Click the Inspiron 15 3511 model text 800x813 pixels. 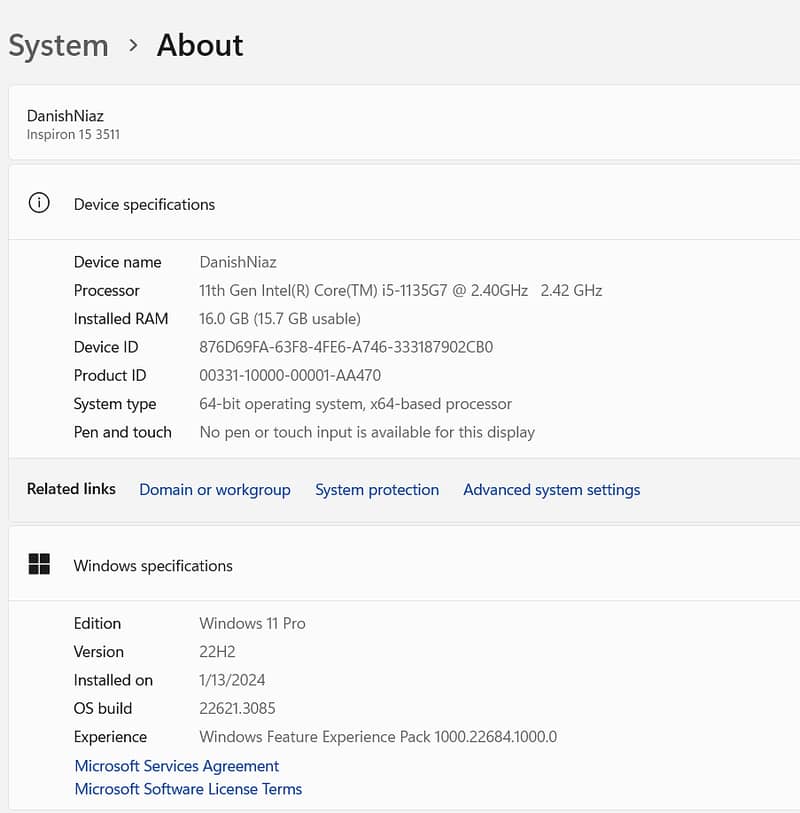(x=73, y=134)
